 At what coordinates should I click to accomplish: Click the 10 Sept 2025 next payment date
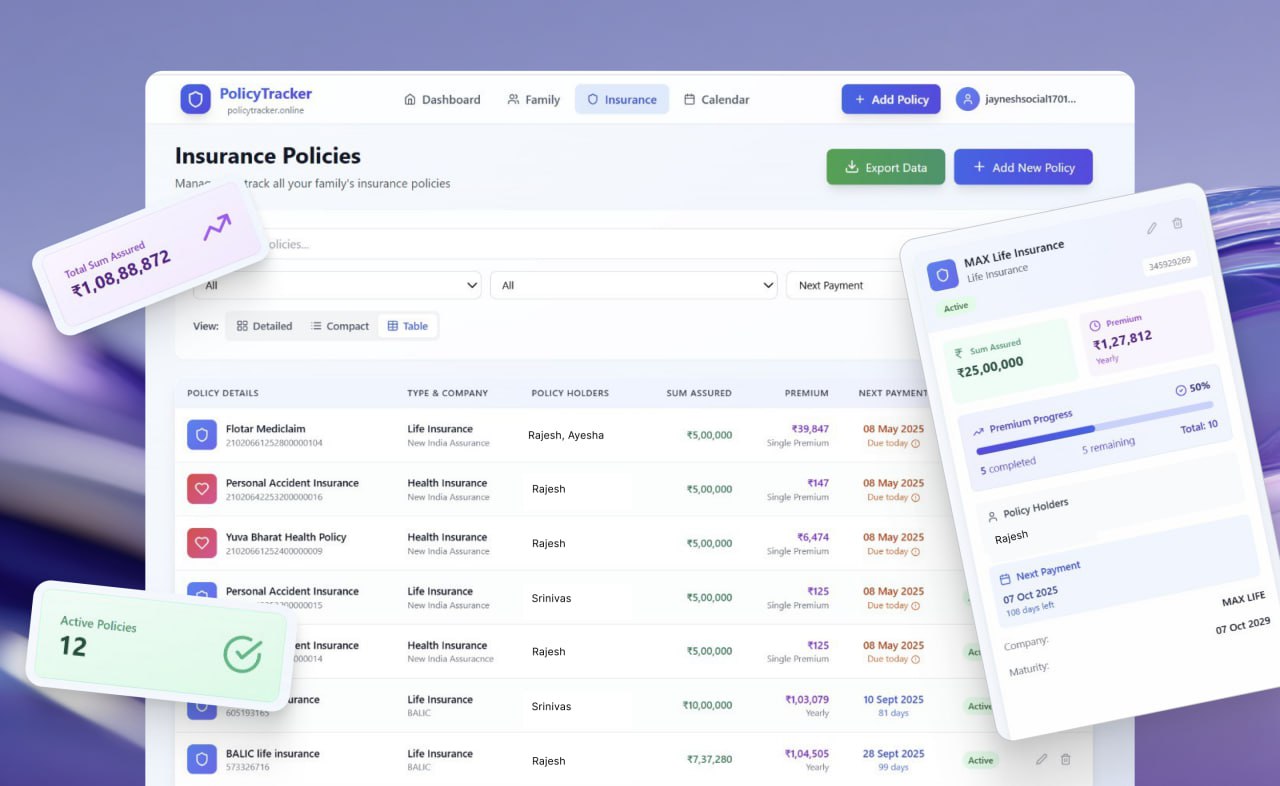pos(893,699)
